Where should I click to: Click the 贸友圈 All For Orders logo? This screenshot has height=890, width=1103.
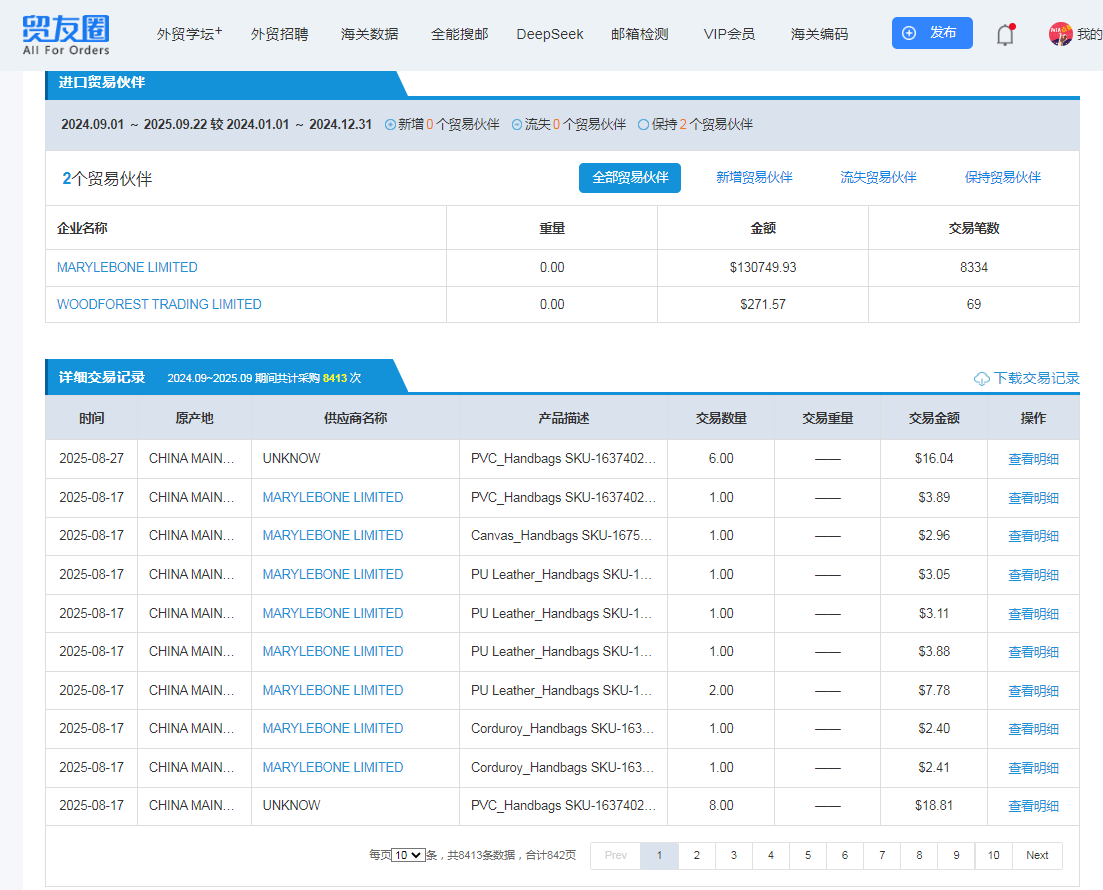(x=66, y=34)
